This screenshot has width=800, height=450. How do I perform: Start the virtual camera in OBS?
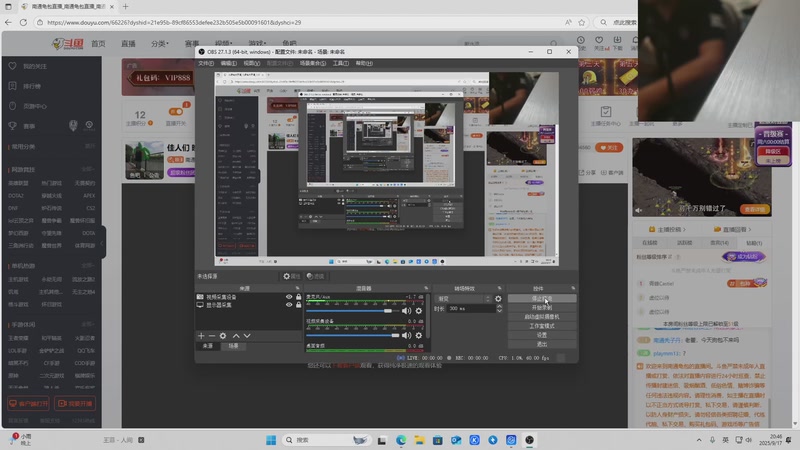click(542, 317)
